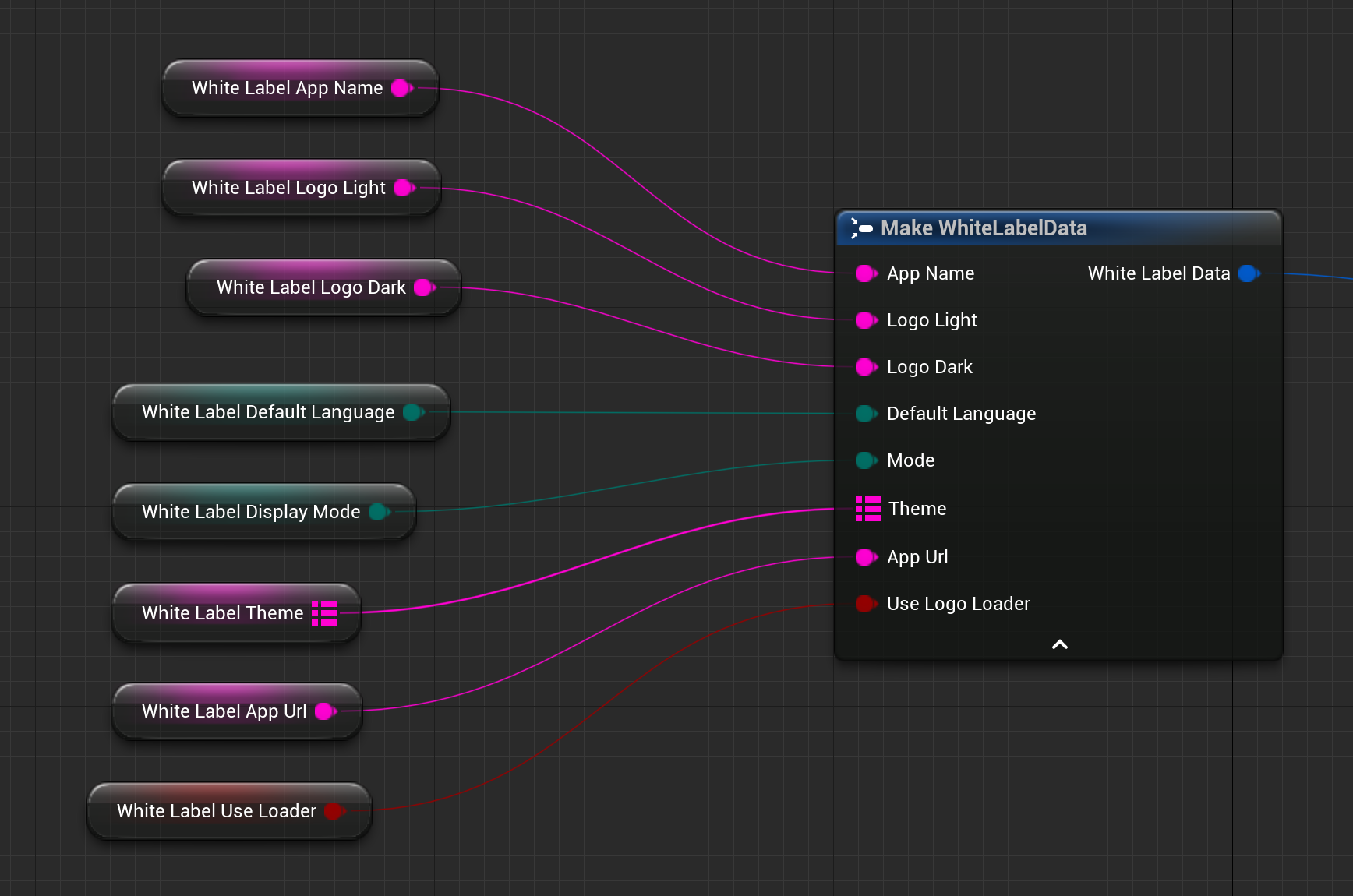Click the White Label Data output pin
The width and height of the screenshot is (1353, 896).
pyautogui.click(x=1249, y=273)
